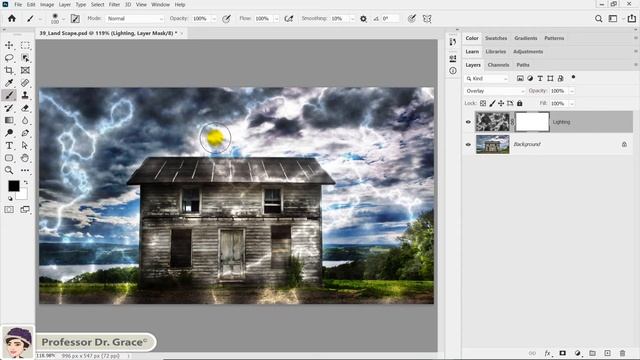
Task: Select the Move tool
Action: (x=9, y=45)
